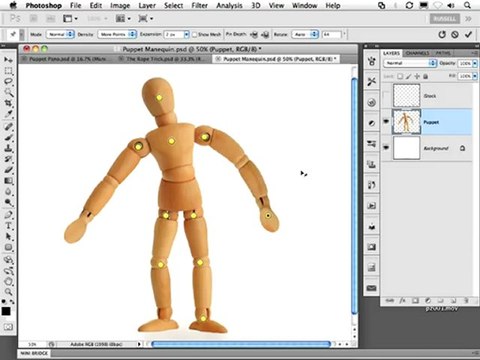The width and height of the screenshot is (480, 360).
Task: Open the Analysis menu
Action: coord(229,6)
